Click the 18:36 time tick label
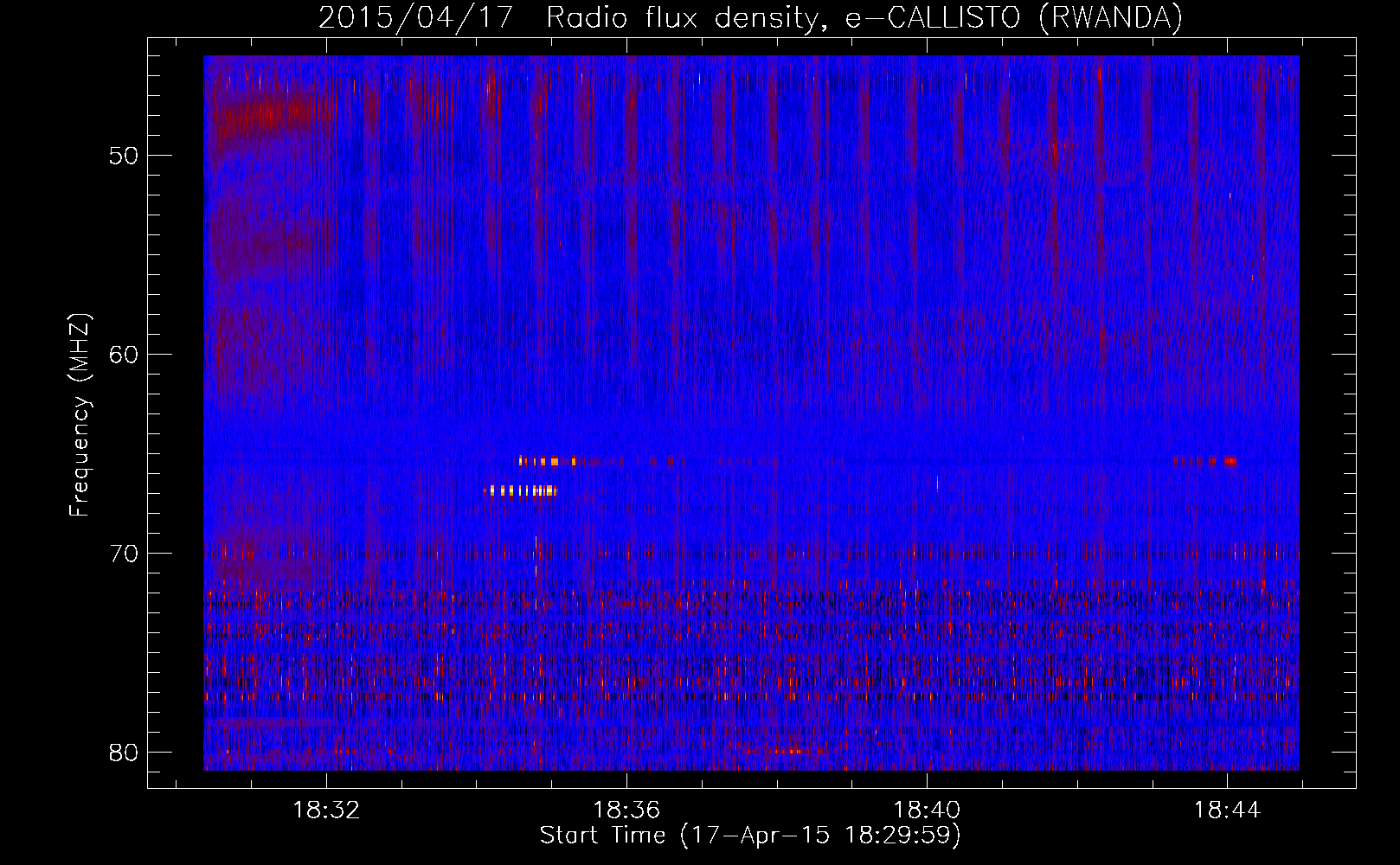 pyautogui.click(x=626, y=810)
